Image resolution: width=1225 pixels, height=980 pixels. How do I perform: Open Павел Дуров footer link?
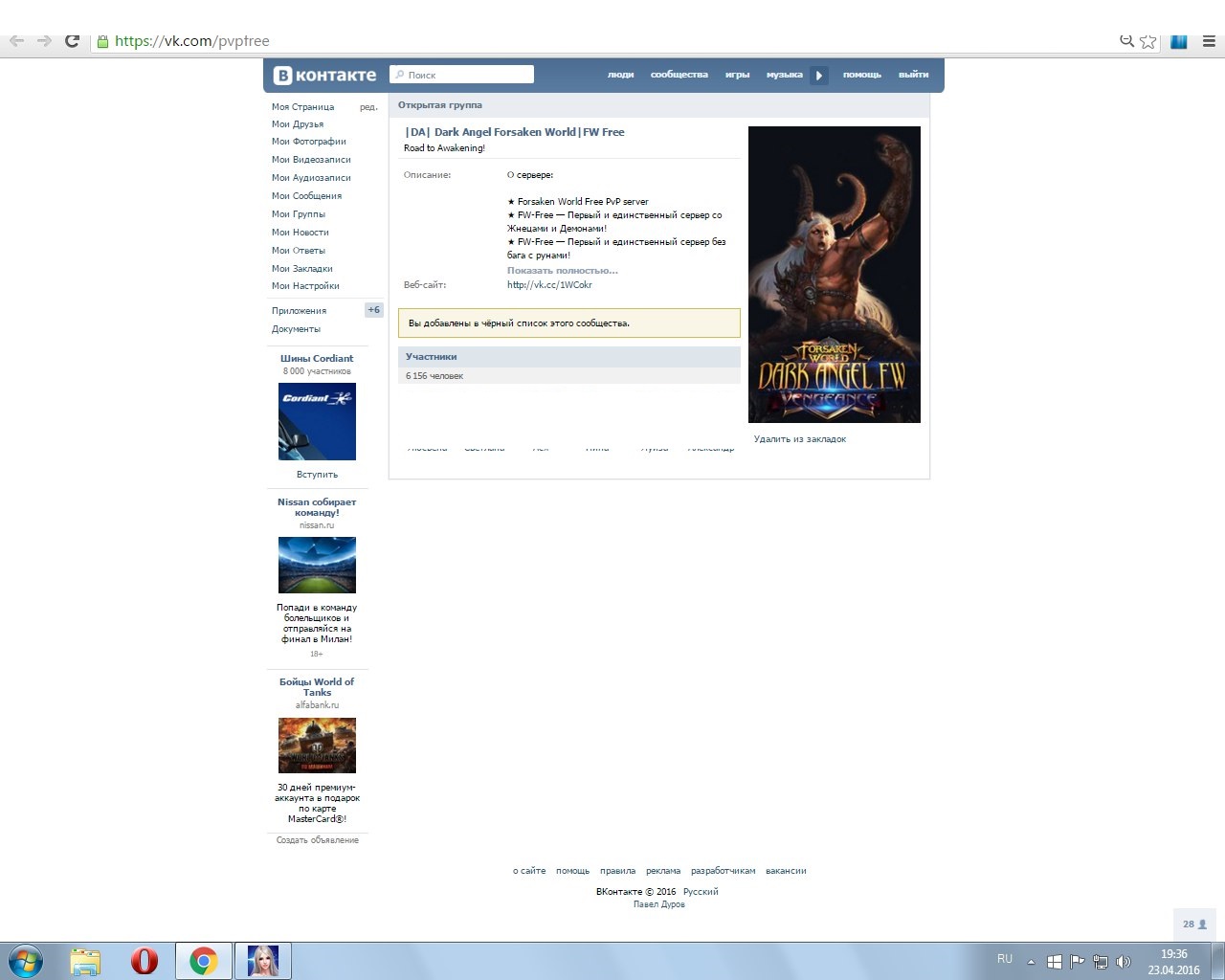click(659, 904)
